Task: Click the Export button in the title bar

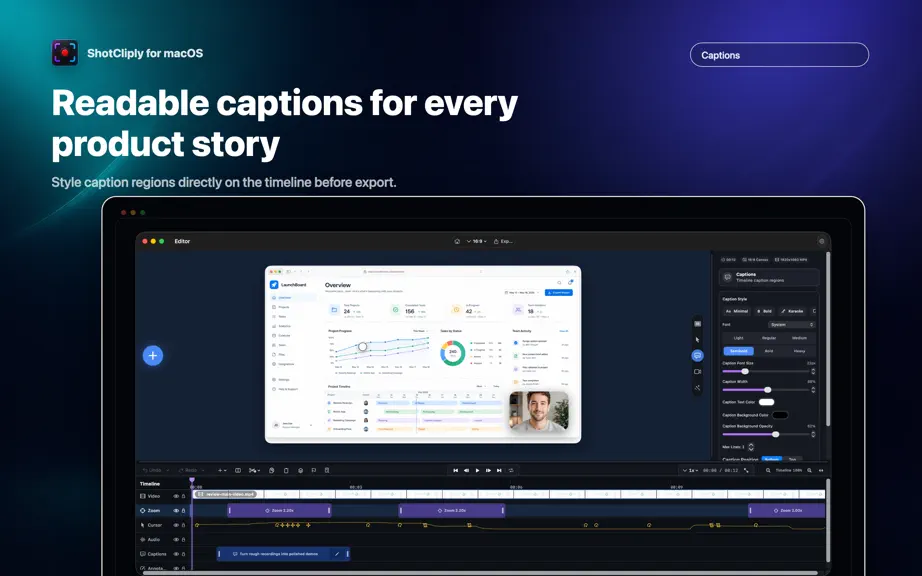Action: [x=503, y=242]
